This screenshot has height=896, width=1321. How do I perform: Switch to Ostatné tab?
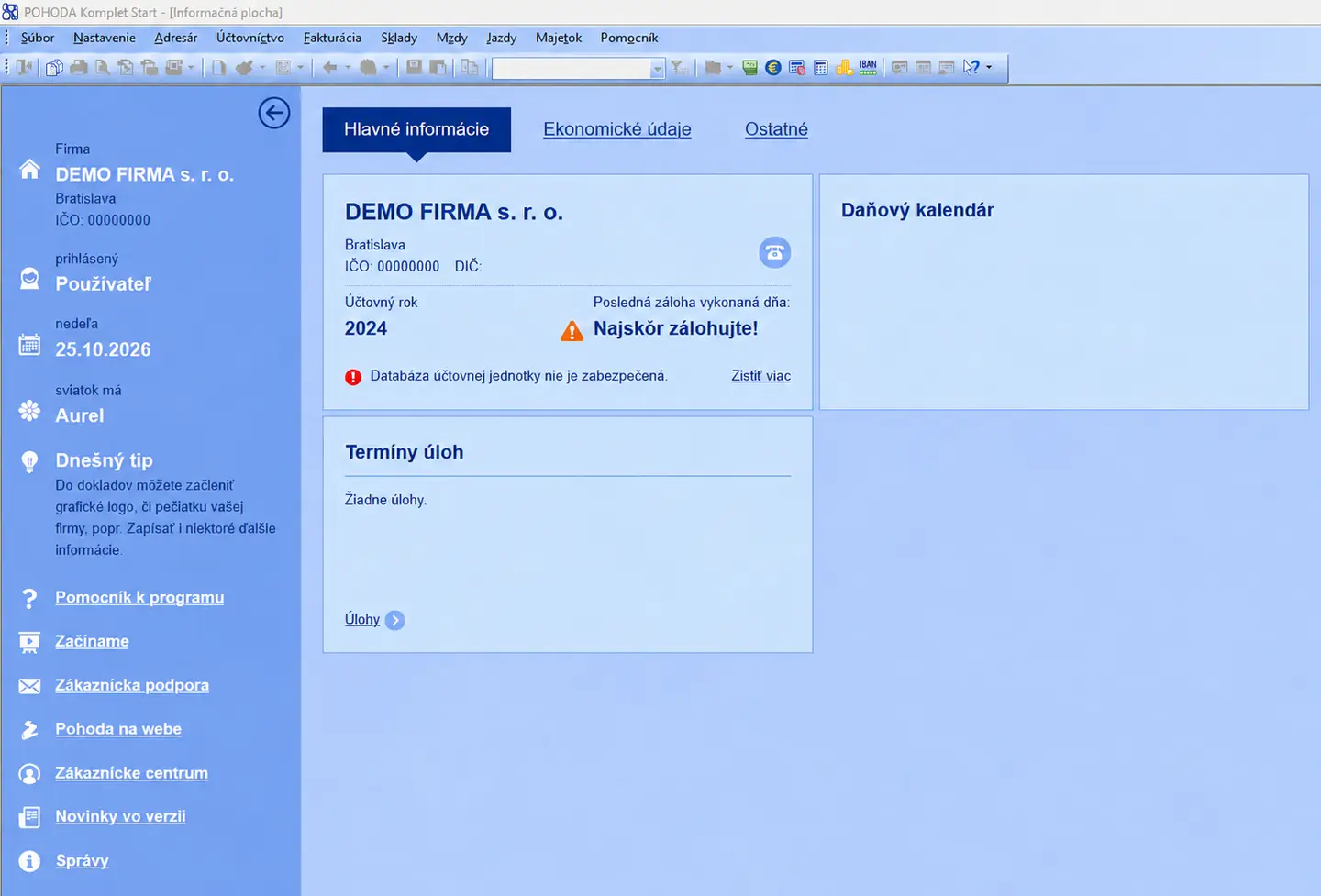(776, 129)
